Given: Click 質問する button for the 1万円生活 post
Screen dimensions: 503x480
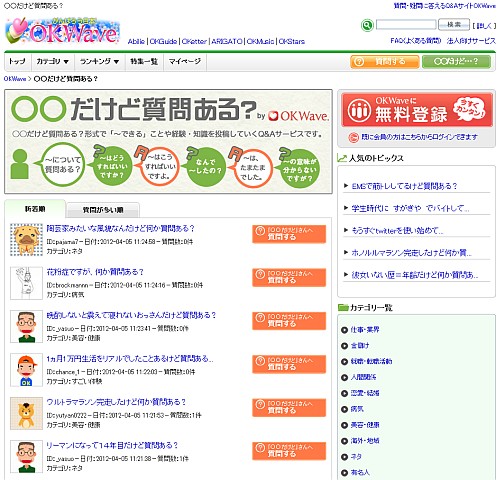Looking at the screenshot, I should (x=289, y=364).
